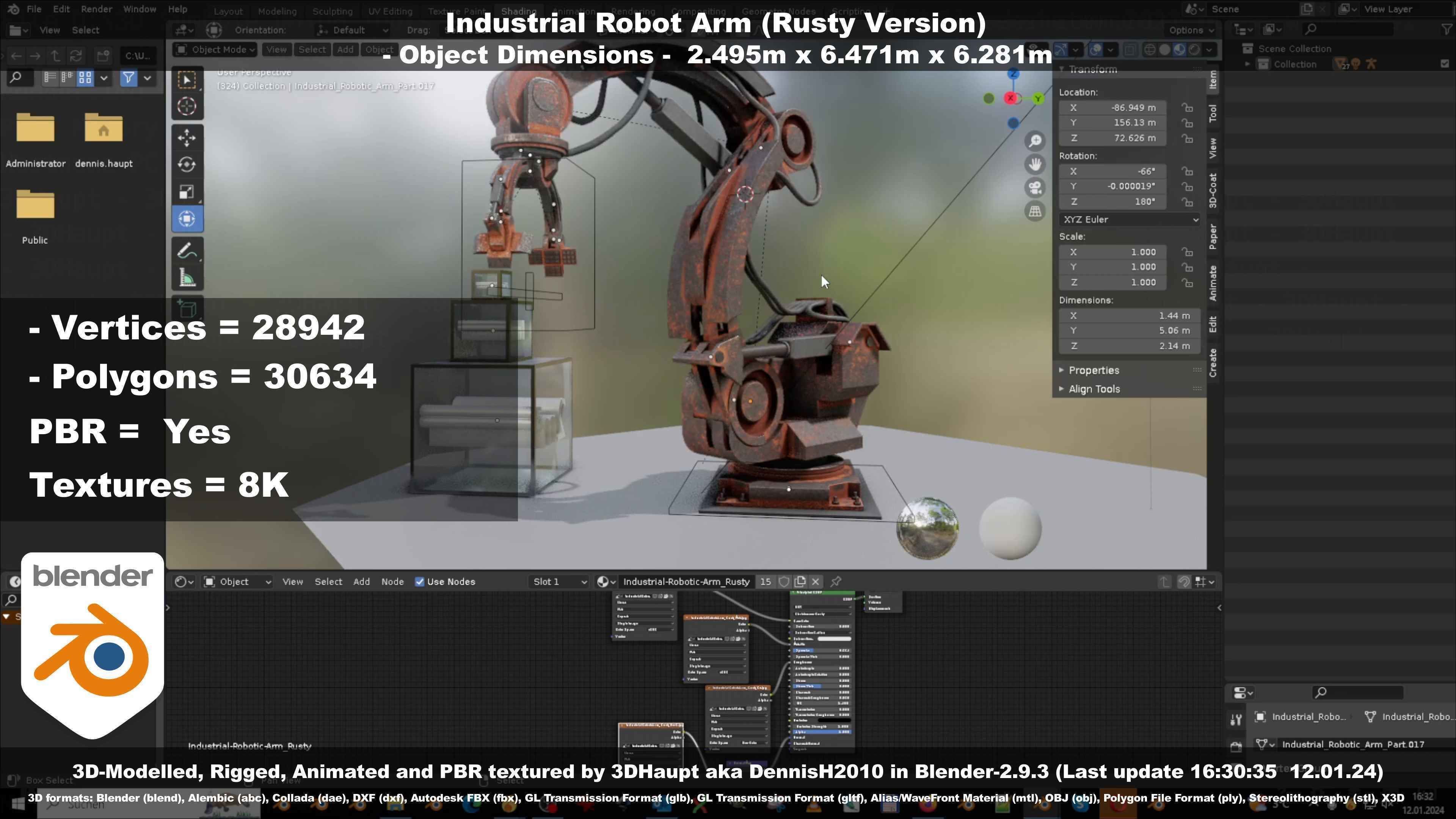Select the Measure tool
The width and height of the screenshot is (1456, 819).
(187, 278)
